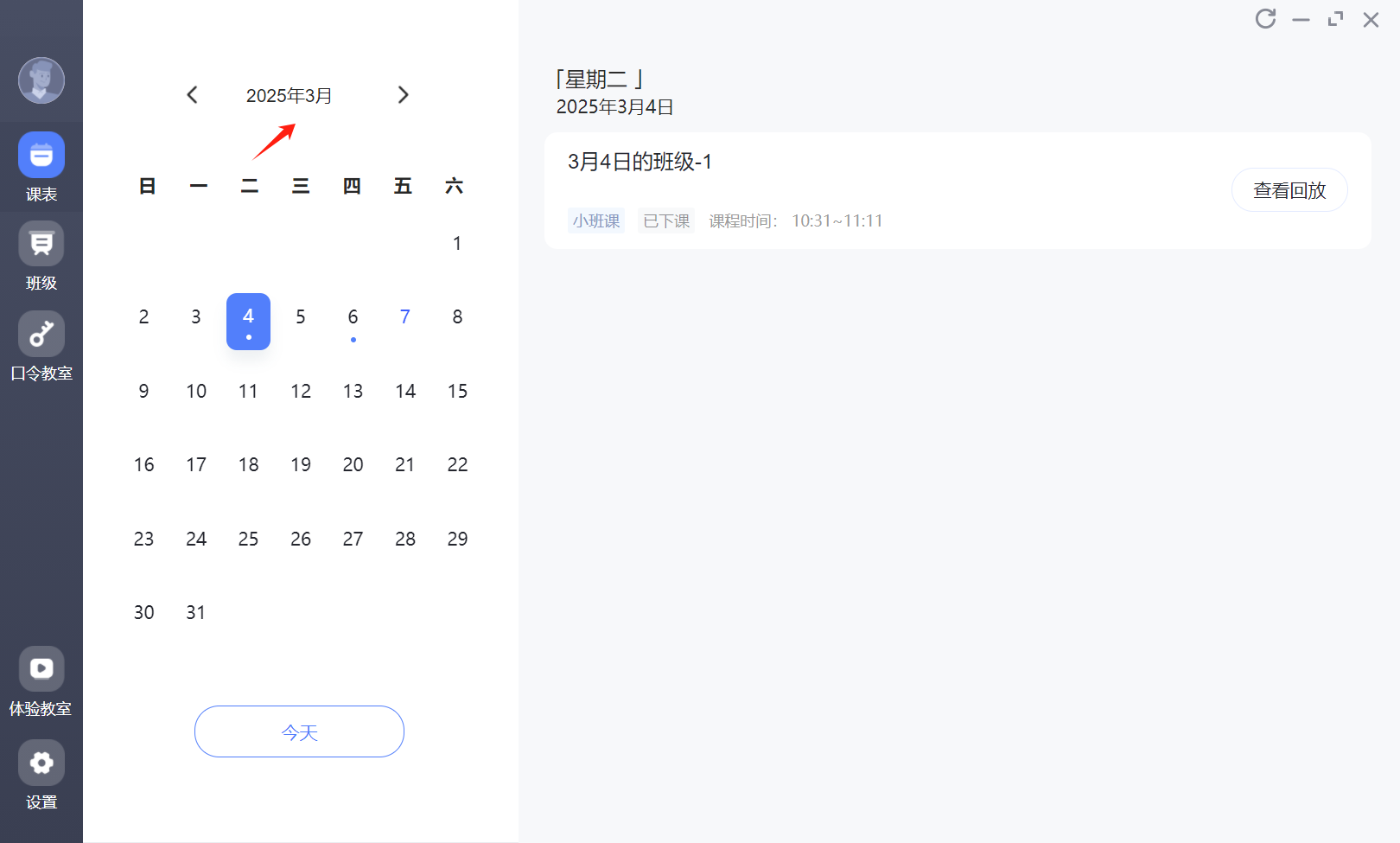Click the 2025年3月 month label
Screen dimensions: 1400x843
click(289, 95)
